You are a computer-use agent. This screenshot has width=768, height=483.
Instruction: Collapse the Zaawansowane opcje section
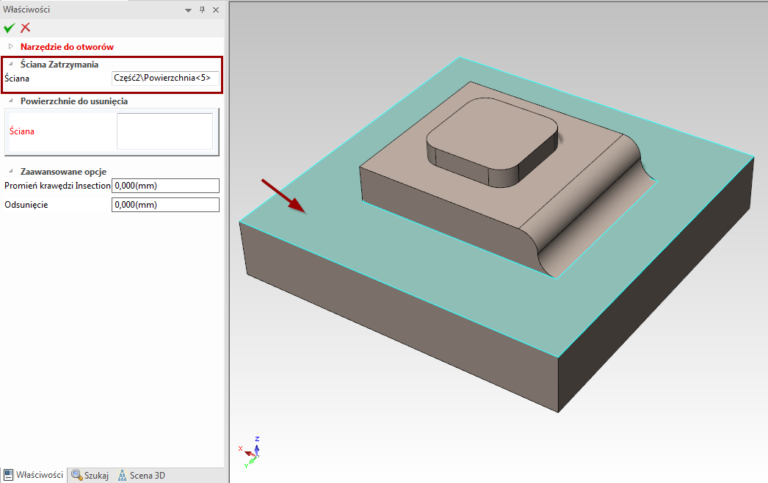pyautogui.click(x=11, y=172)
